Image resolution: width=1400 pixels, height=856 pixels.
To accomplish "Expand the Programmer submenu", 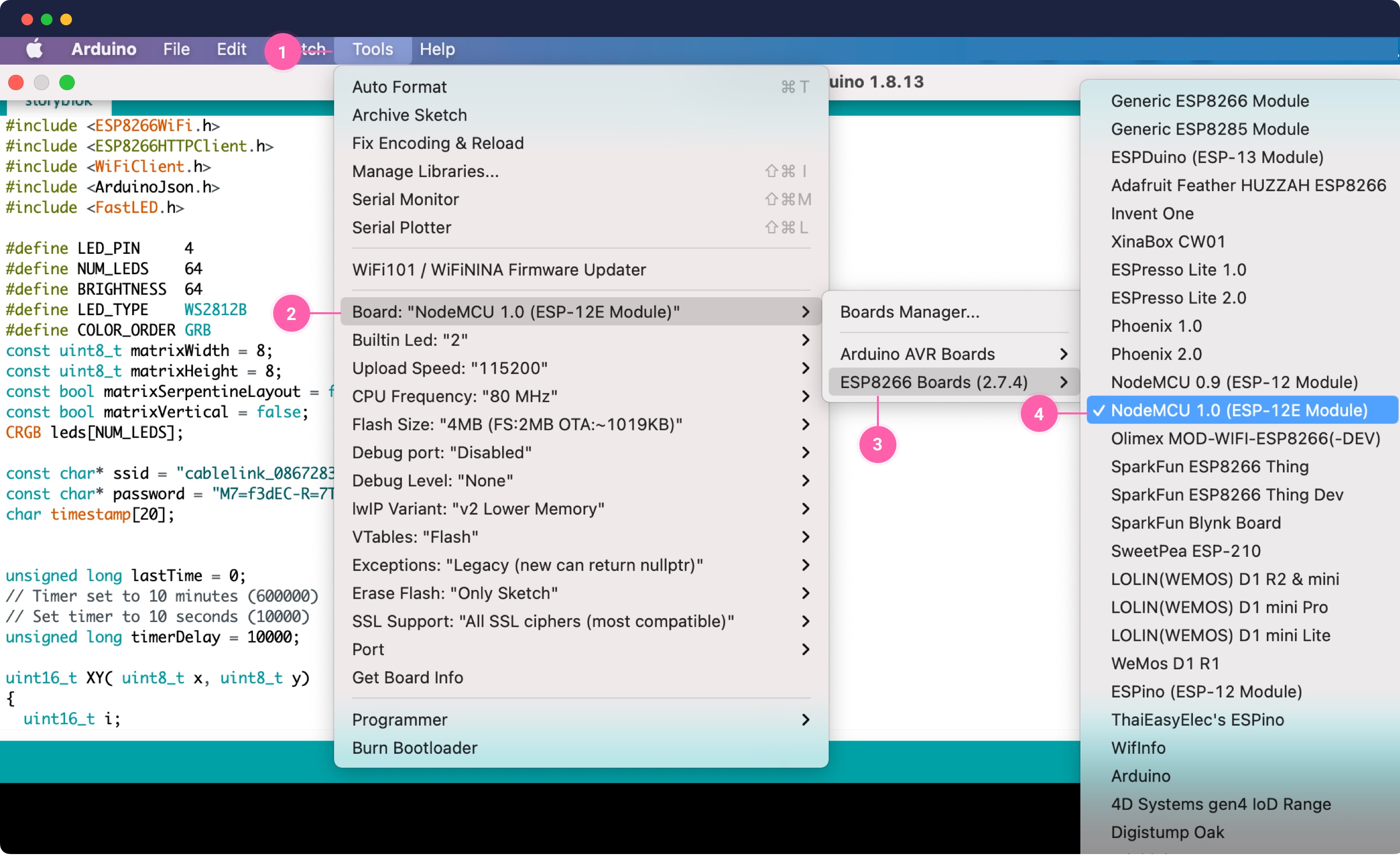I will 581,720.
